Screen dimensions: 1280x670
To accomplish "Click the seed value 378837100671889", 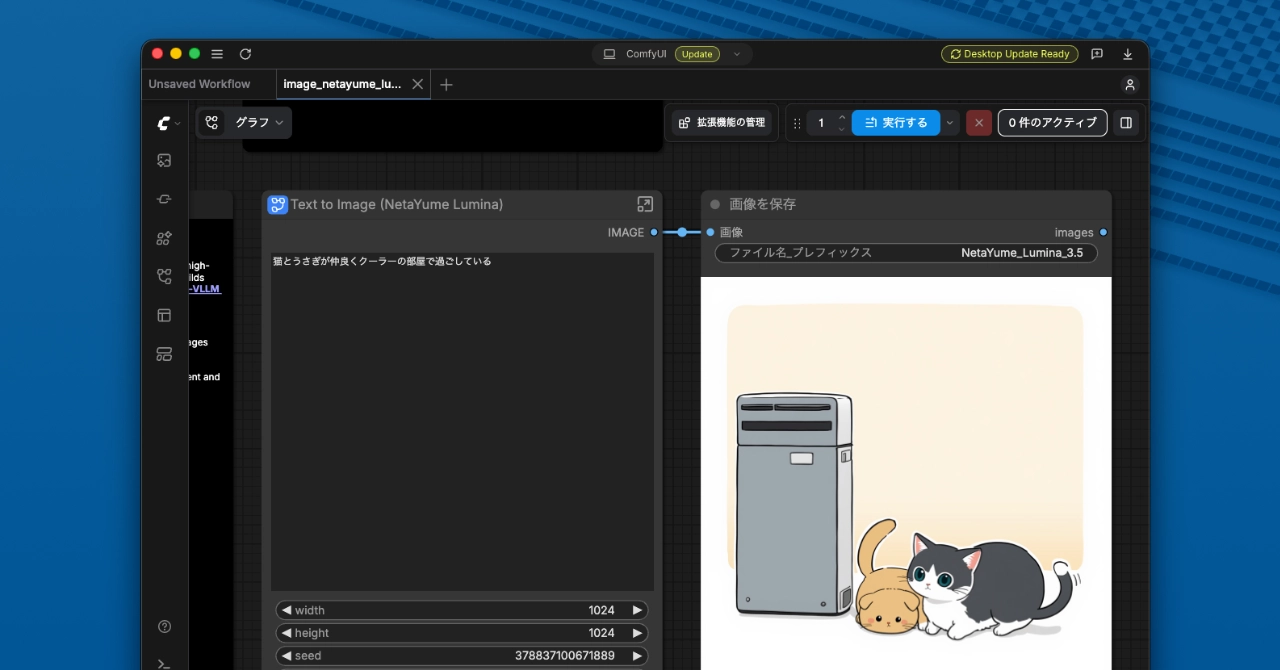I will point(564,656).
